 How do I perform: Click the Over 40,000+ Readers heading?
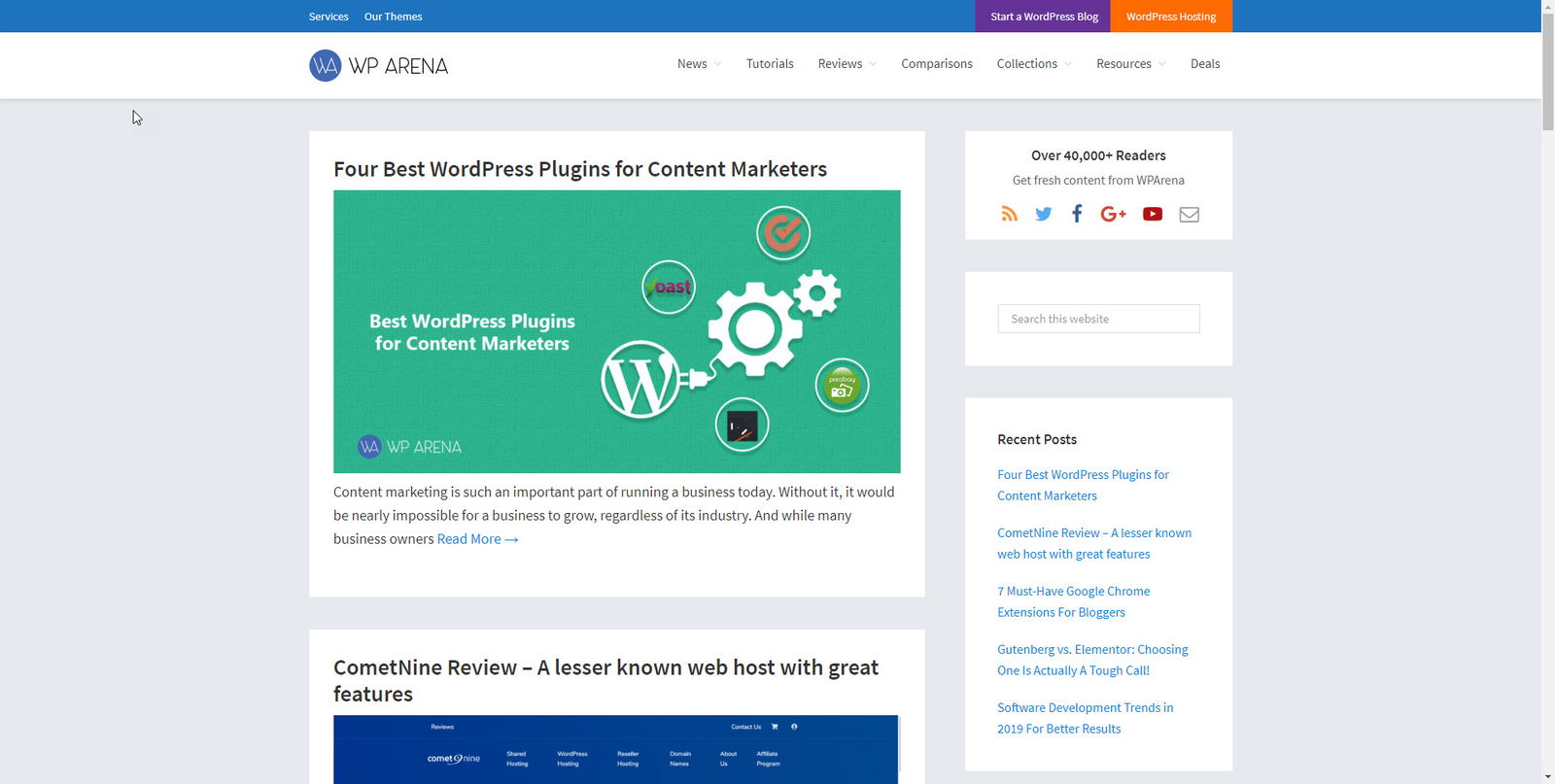pyautogui.click(x=1098, y=155)
